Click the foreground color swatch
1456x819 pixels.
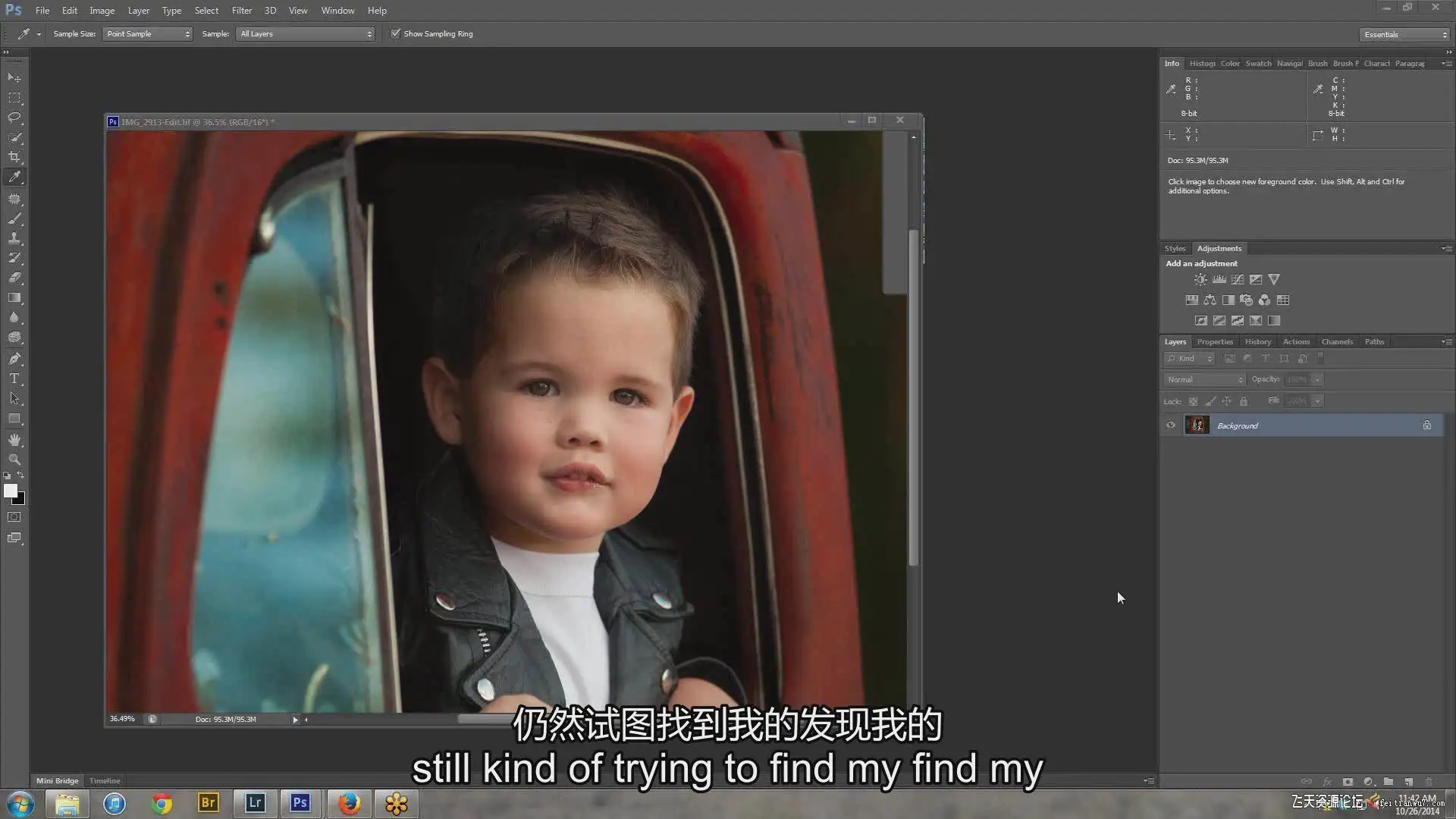point(10,491)
